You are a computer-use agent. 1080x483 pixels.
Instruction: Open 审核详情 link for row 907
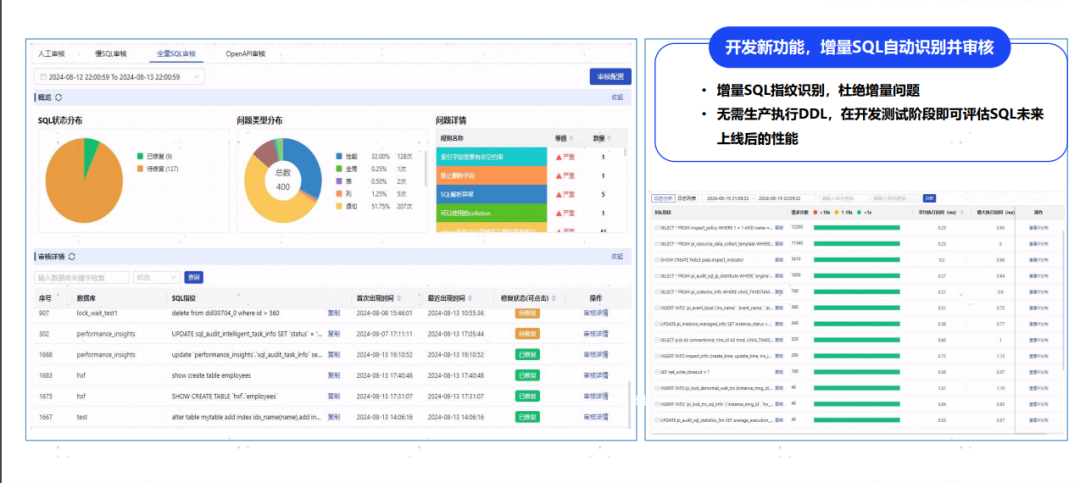click(596, 313)
